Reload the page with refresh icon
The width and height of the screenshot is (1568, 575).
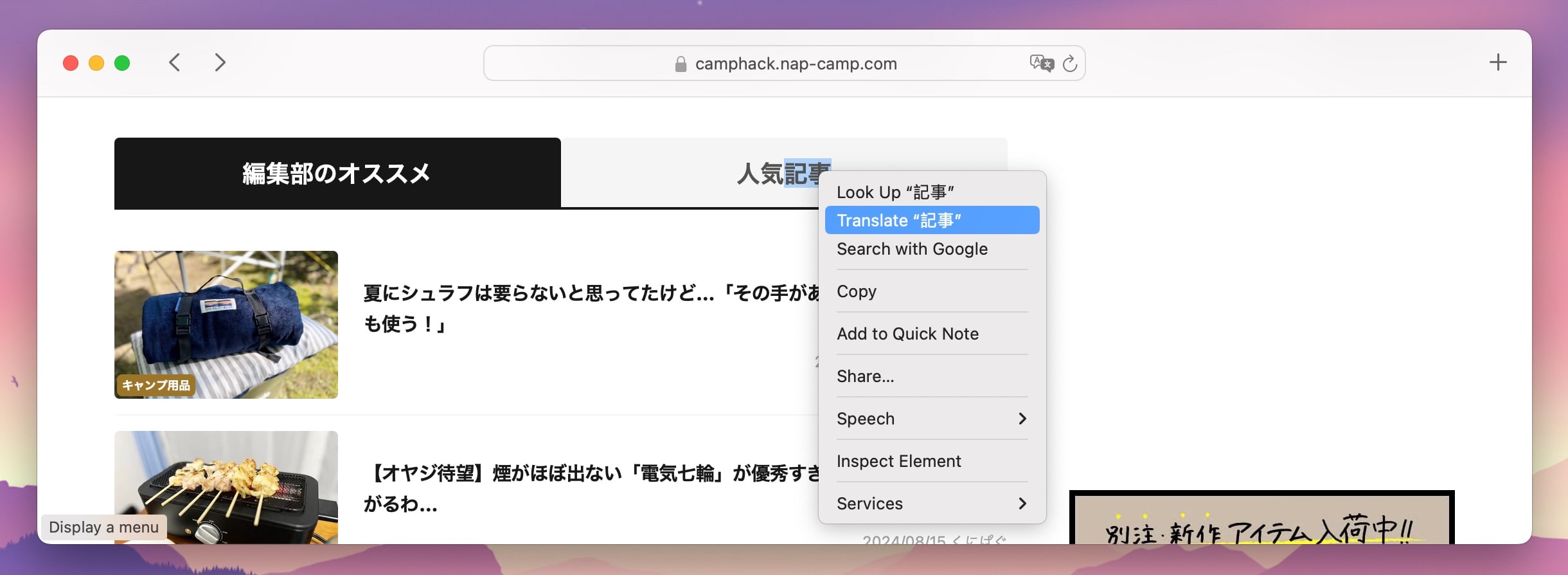pyautogui.click(x=1069, y=63)
